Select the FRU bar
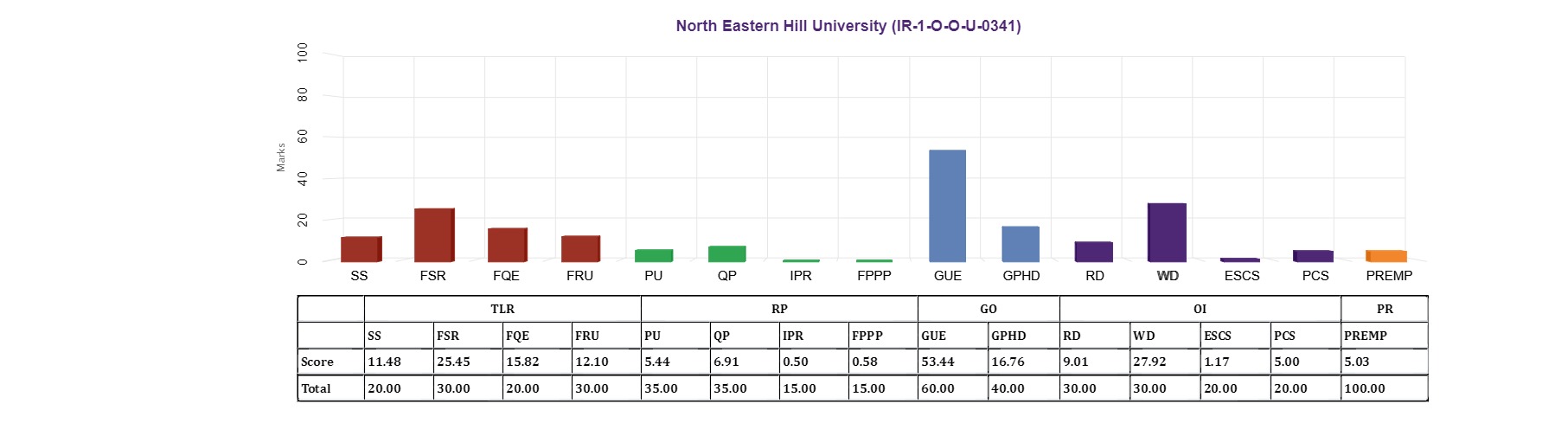1568x442 pixels. (580, 249)
